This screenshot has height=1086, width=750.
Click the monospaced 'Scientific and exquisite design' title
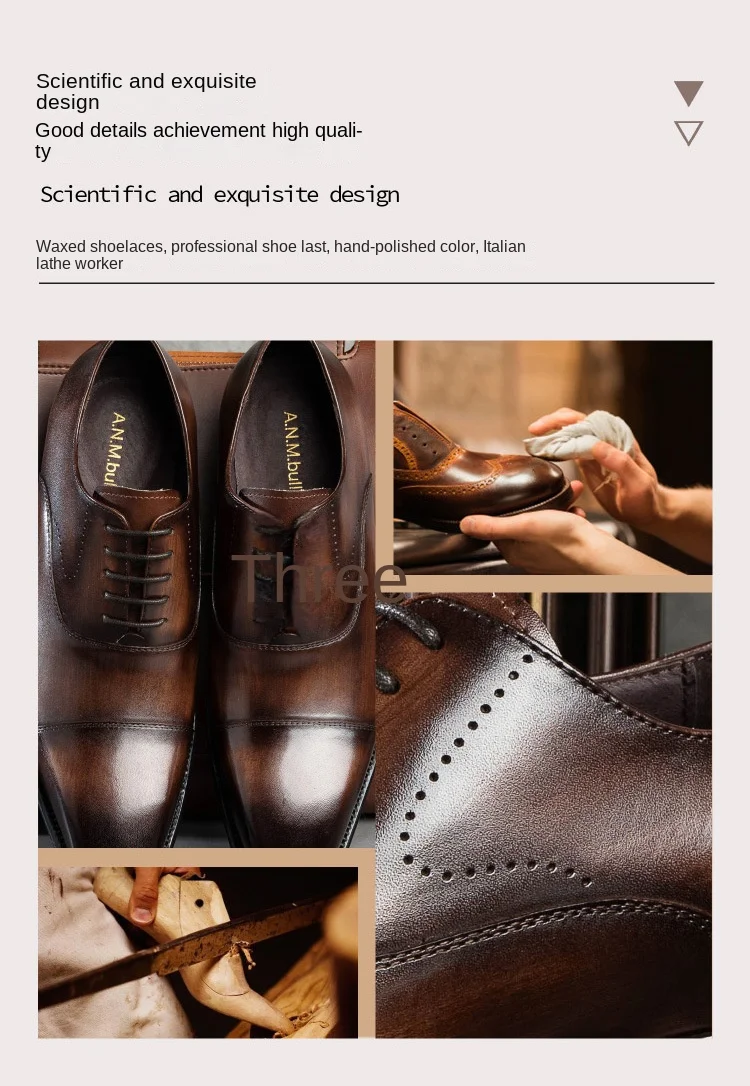tap(220, 195)
